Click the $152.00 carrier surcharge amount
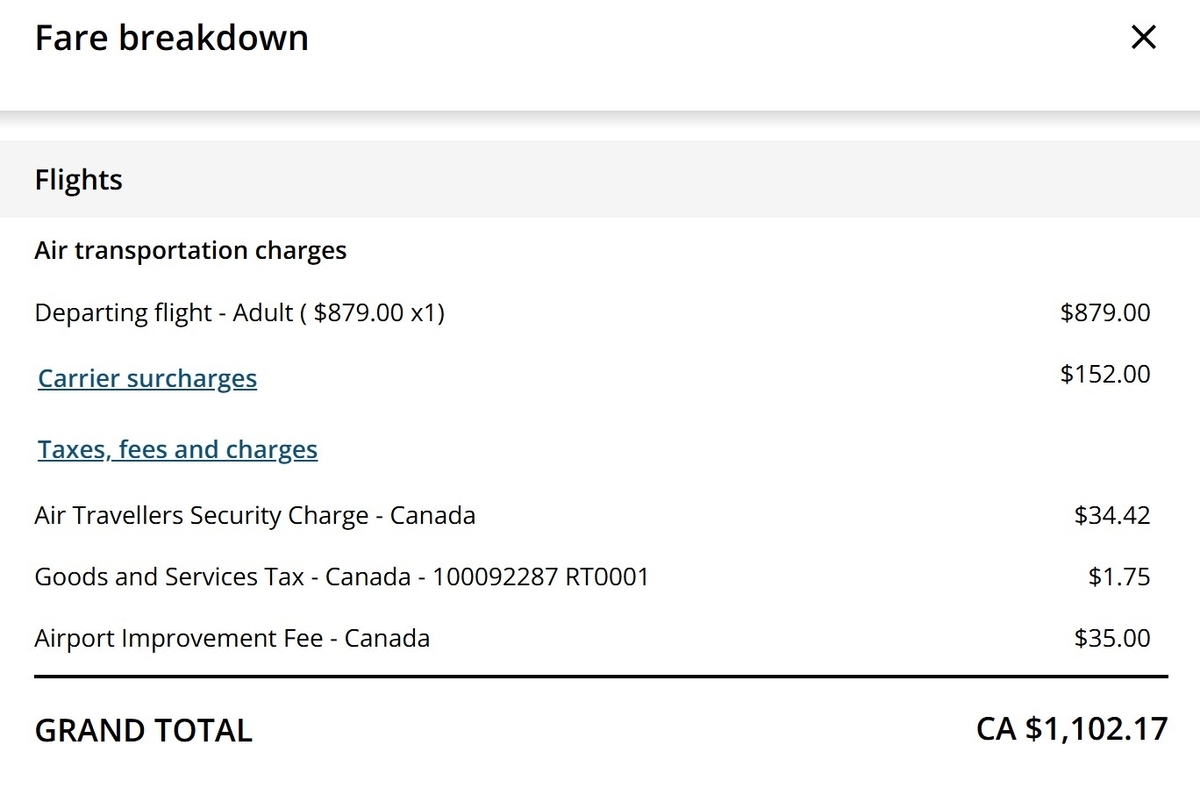This screenshot has width=1200, height=788. 1105,374
